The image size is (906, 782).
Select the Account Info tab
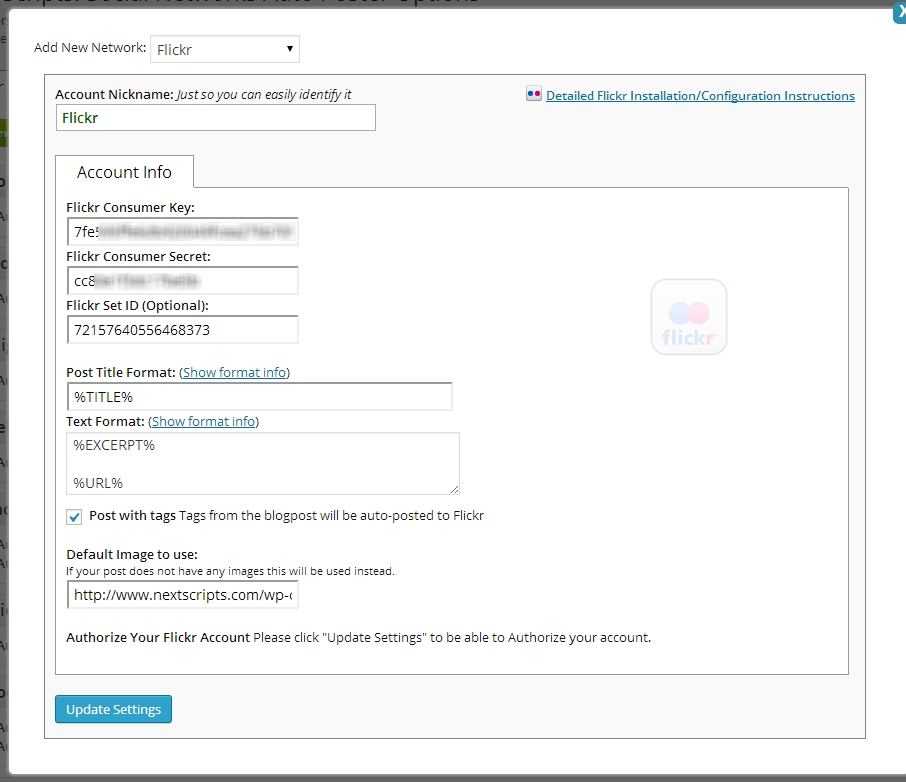click(124, 172)
